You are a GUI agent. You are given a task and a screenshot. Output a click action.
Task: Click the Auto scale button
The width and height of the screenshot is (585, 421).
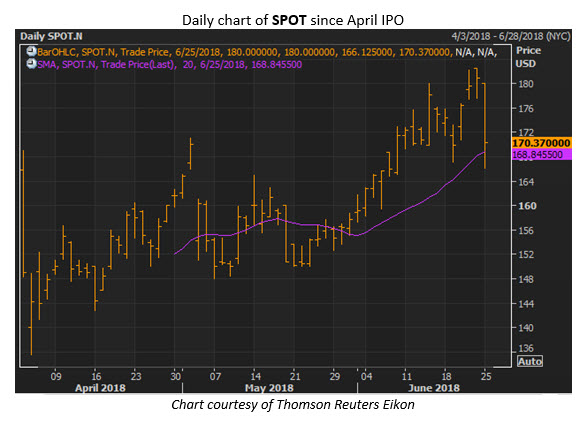coord(530,361)
